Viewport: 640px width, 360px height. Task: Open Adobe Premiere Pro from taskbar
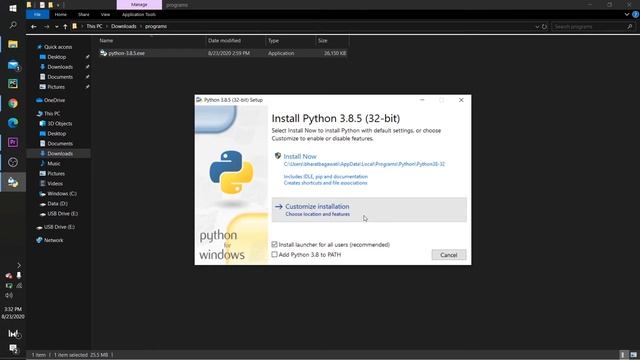coord(13,142)
